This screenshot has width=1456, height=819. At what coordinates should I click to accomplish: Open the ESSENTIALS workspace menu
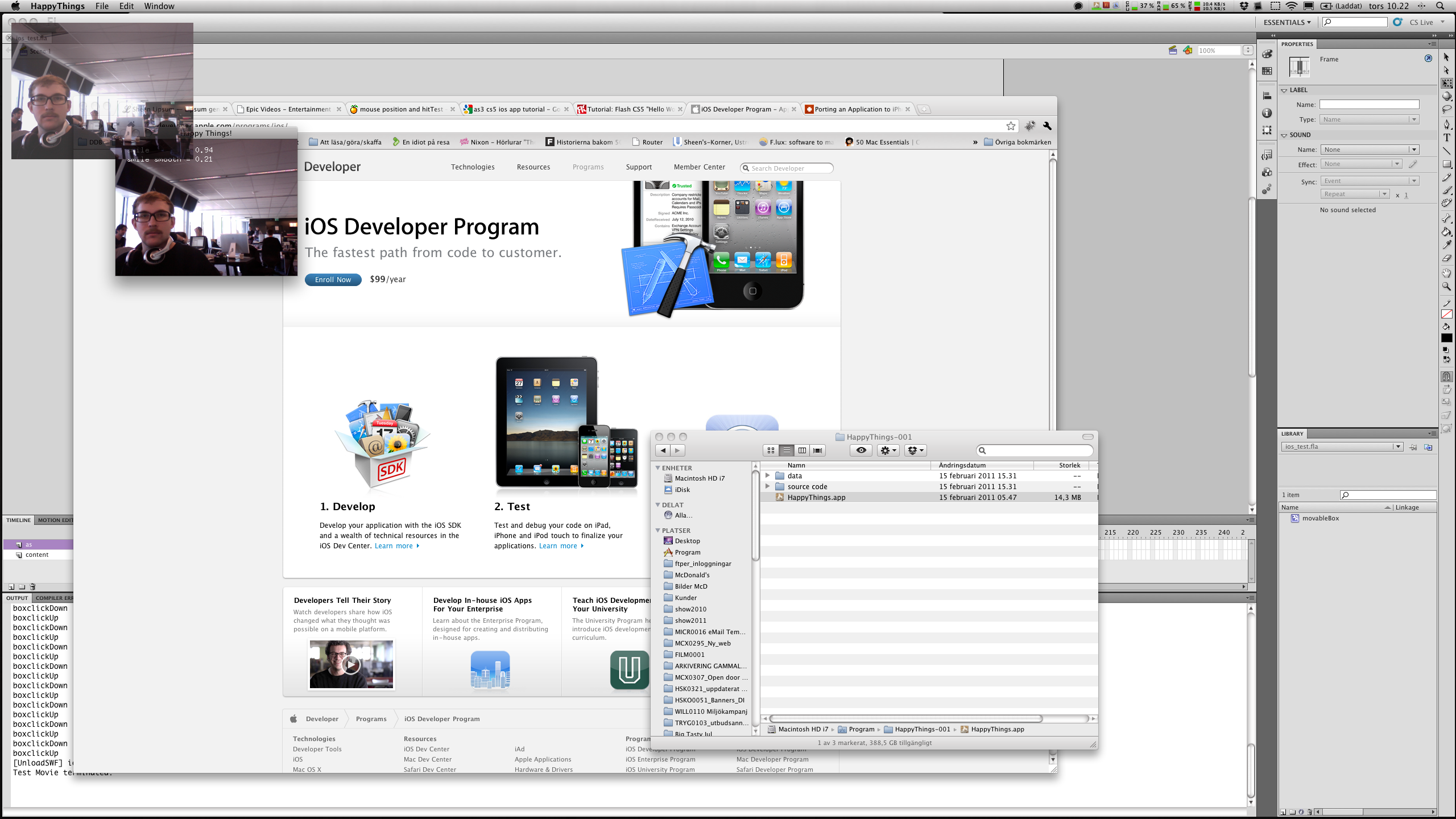[x=1287, y=22]
